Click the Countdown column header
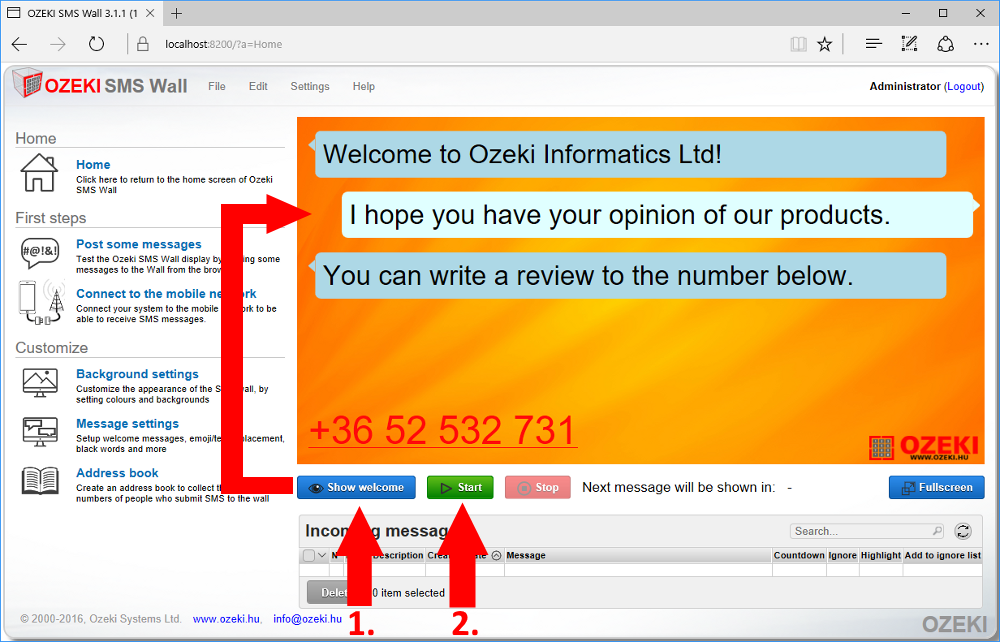The width and height of the screenshot is (1000, 642). click(x=799, y=555)
